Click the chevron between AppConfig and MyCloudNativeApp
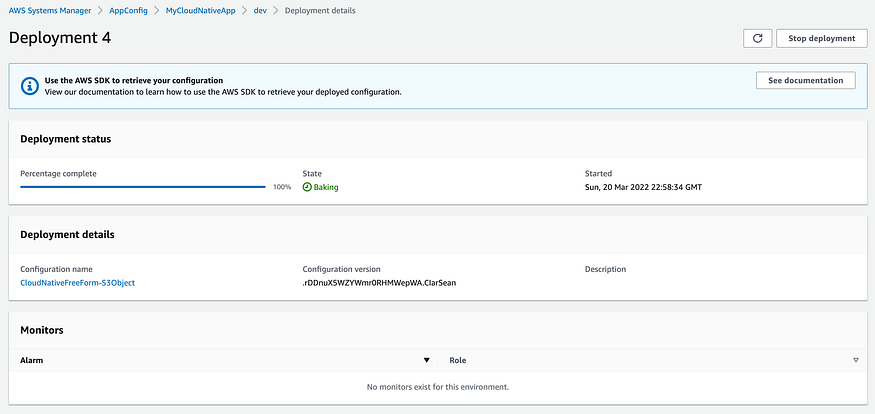The image size is (875, 414). coord(156,11)
